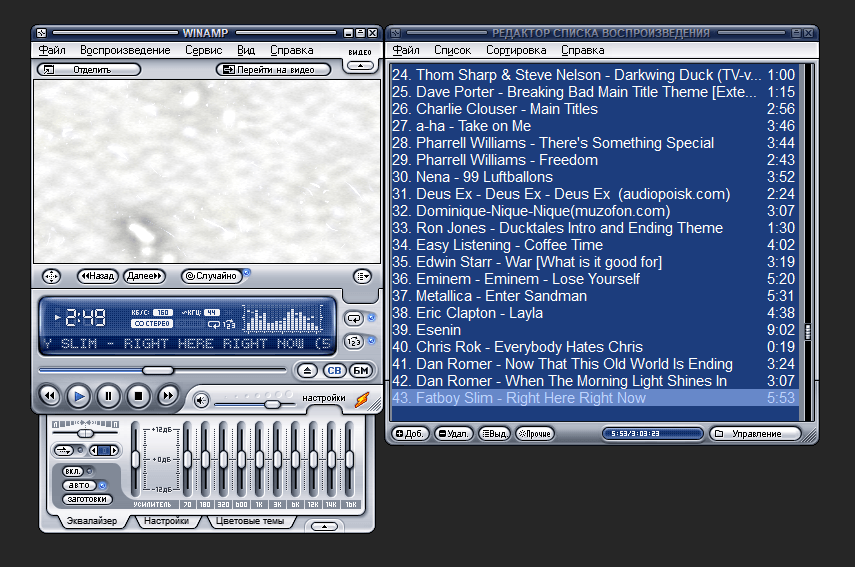Open the playlist editor title bar menu icon
Viewport: 855px width, 567px height.
pos(396,33)
